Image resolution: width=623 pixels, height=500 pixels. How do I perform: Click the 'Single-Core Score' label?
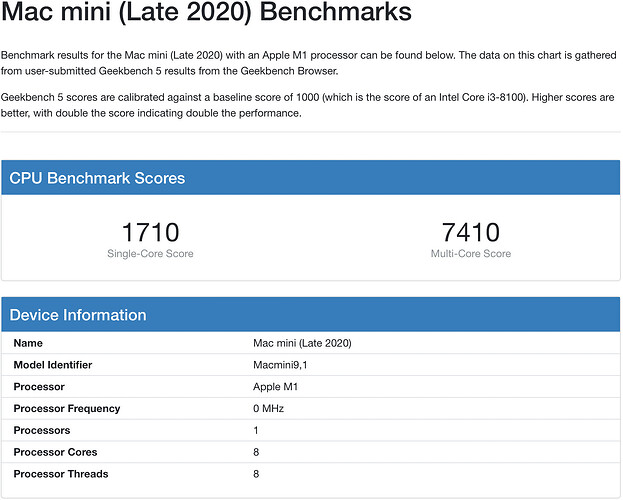click(x=150, y=254)
